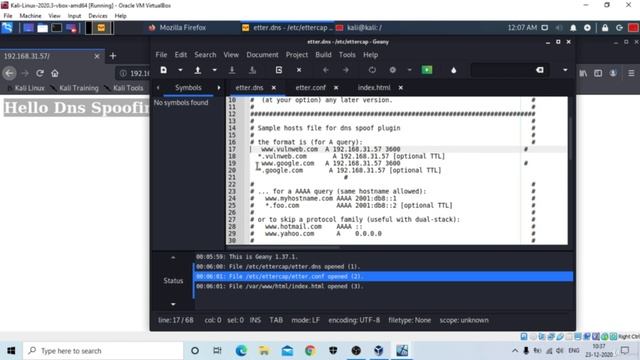Open the toolbar overflow dropdown arrow
This screenshot has width=640, height=360.
(x=565, y=70)
